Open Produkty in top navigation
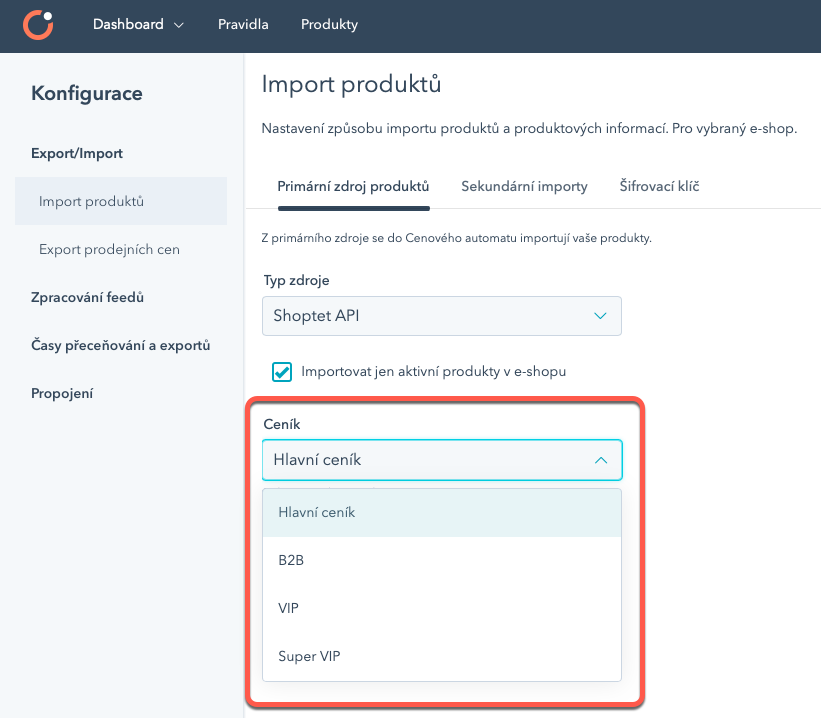 point(329,25)
